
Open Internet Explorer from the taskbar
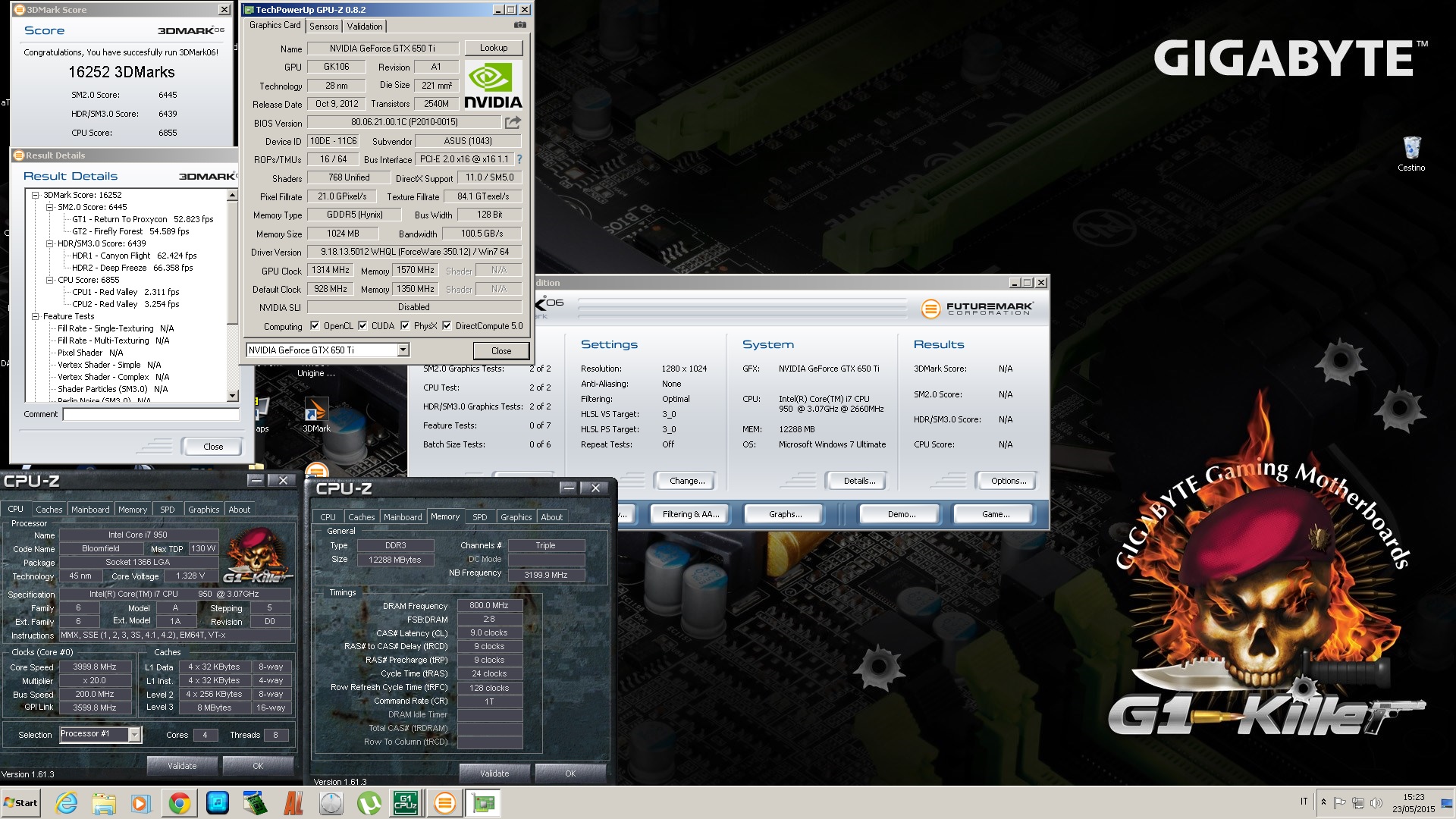click(67, 803)
